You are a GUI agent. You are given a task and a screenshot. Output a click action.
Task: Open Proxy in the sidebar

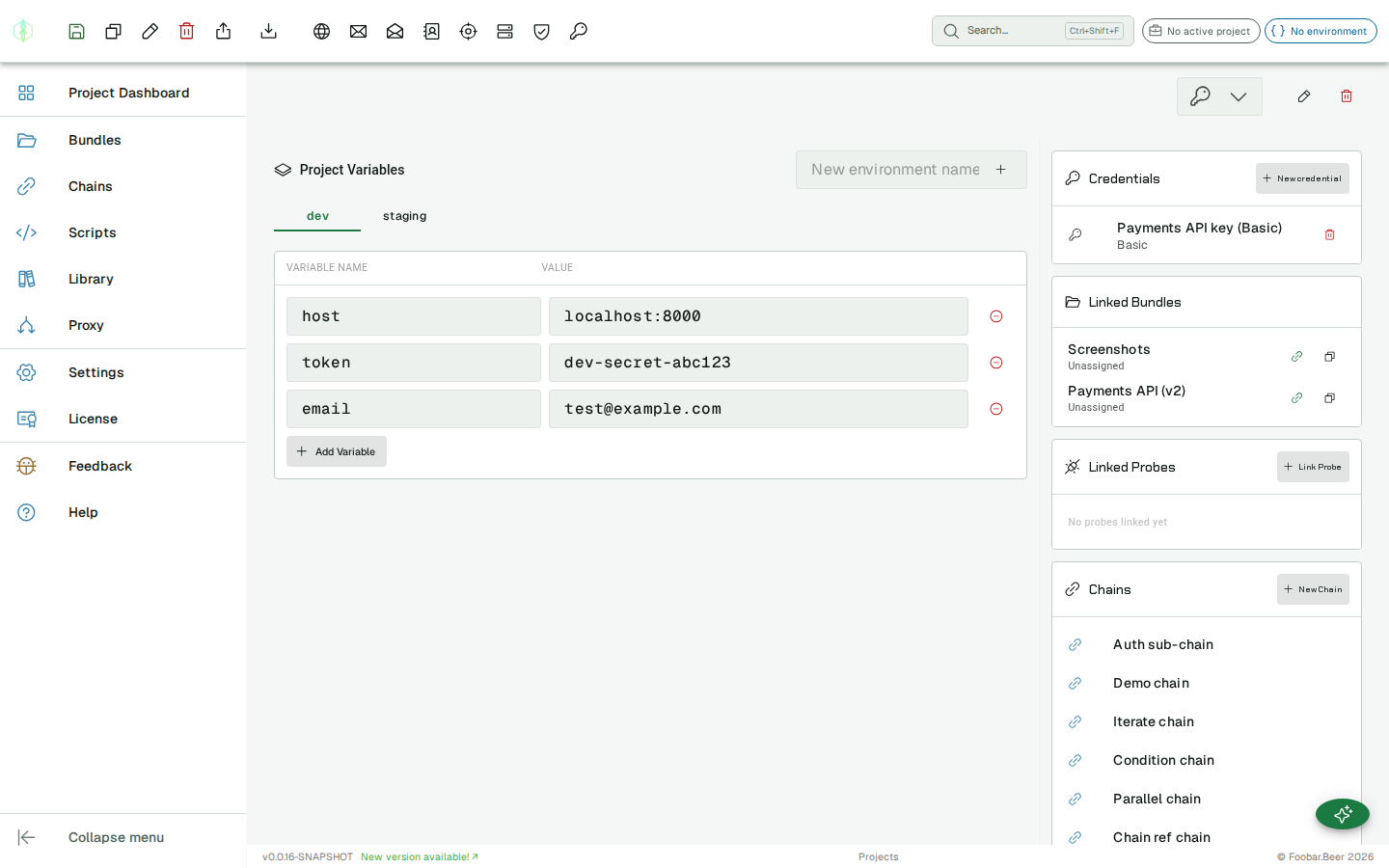click(123, 325)
